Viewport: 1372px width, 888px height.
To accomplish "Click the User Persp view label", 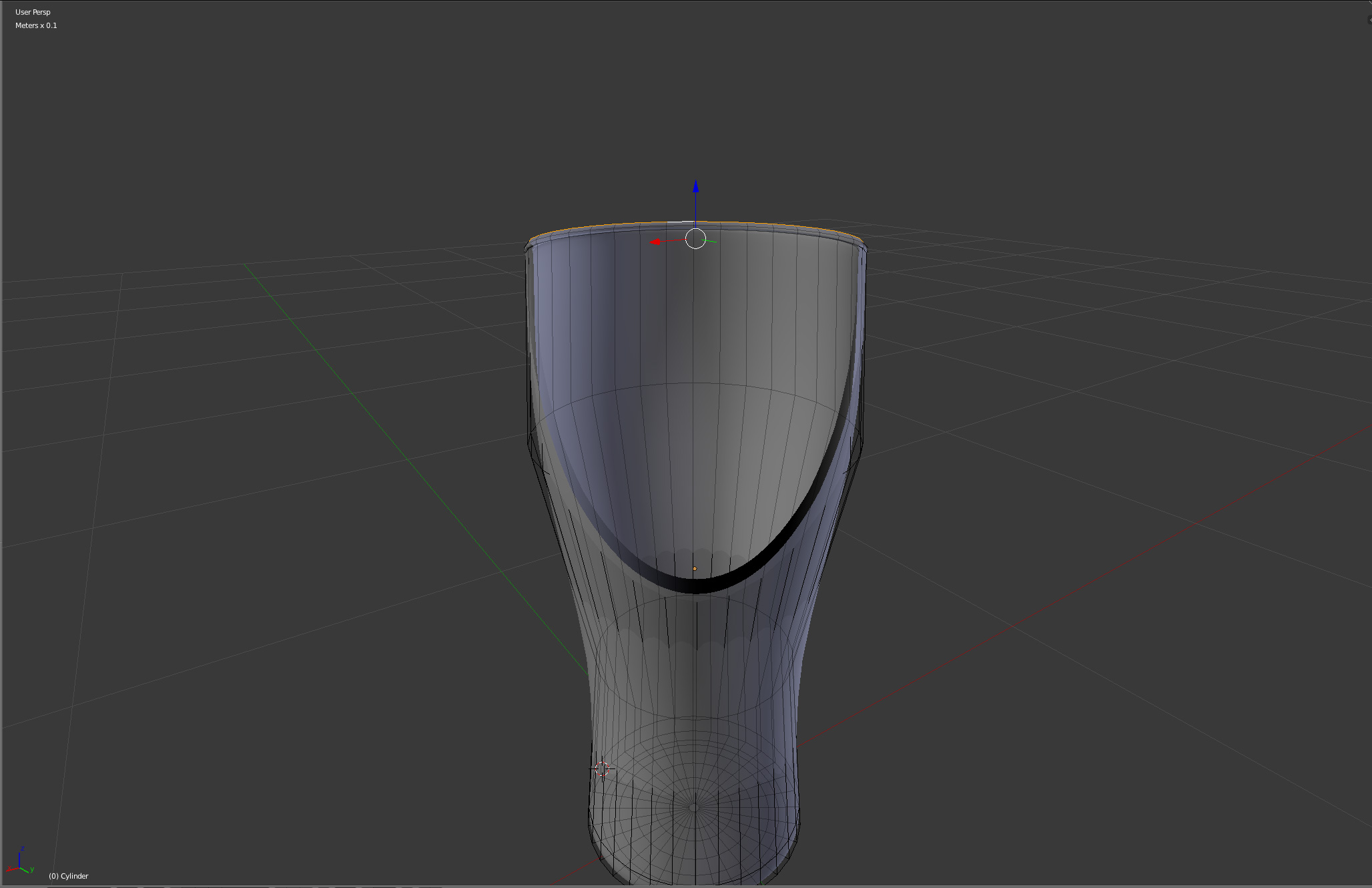I will 33,12.
